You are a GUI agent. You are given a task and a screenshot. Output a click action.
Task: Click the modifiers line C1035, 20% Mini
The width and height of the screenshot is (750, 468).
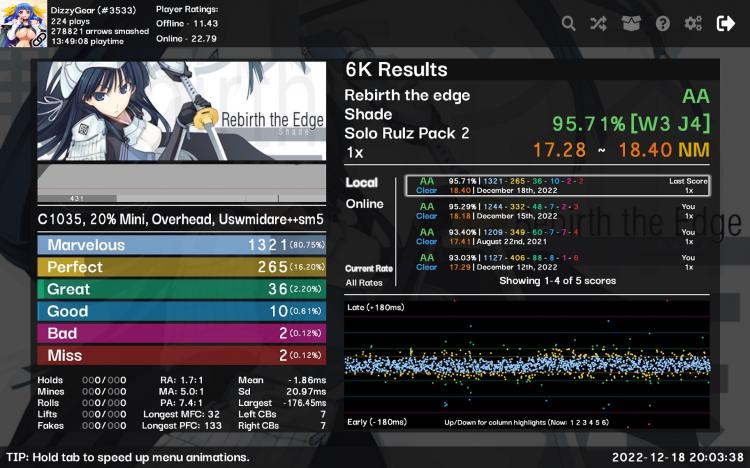181,220
